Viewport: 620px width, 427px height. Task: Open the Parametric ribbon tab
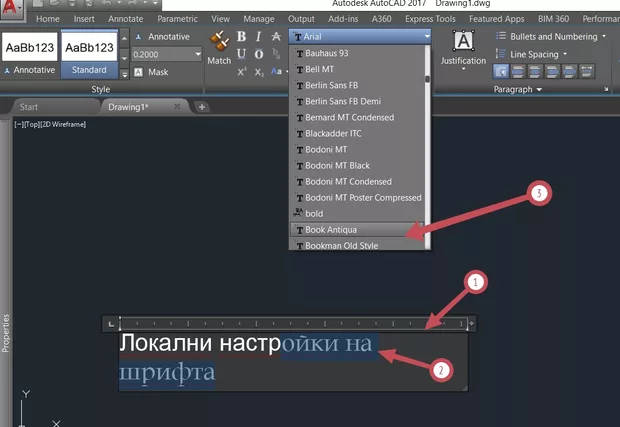(177, 19)
